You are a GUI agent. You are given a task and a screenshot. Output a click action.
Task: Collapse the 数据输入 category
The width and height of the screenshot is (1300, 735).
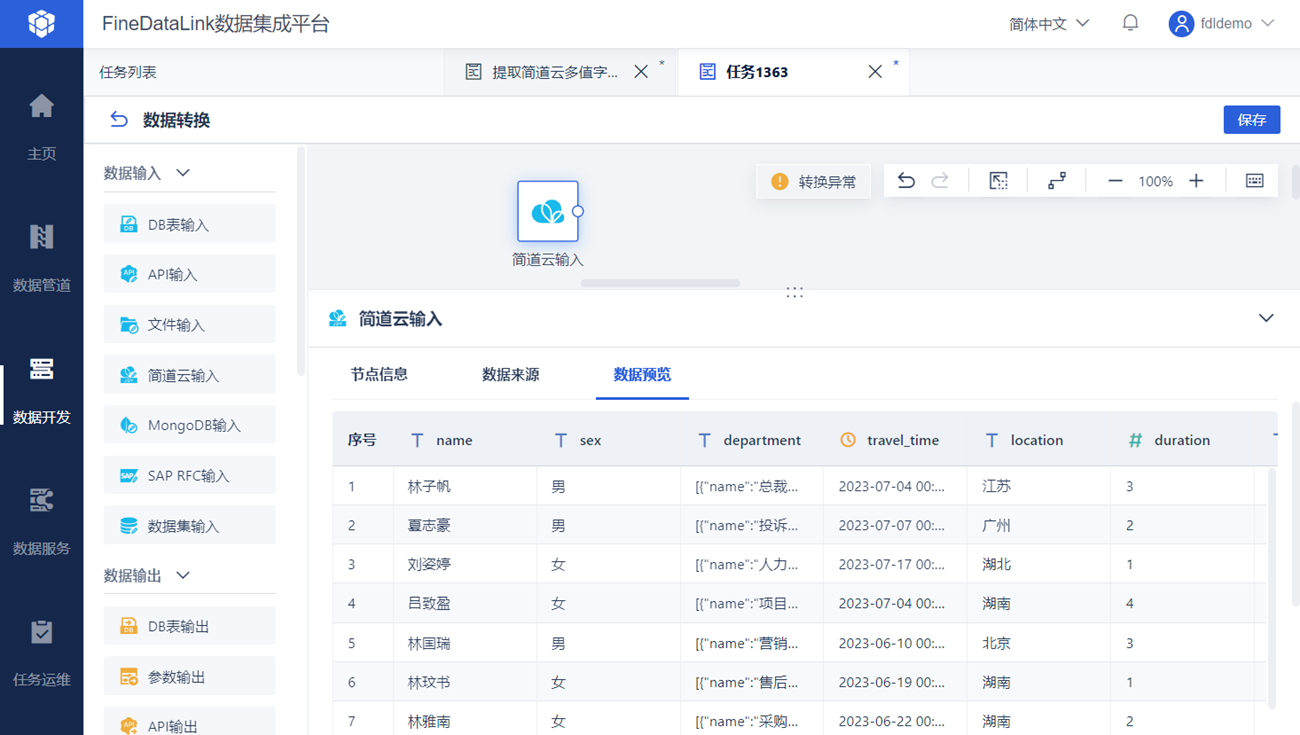pos(183,173)
